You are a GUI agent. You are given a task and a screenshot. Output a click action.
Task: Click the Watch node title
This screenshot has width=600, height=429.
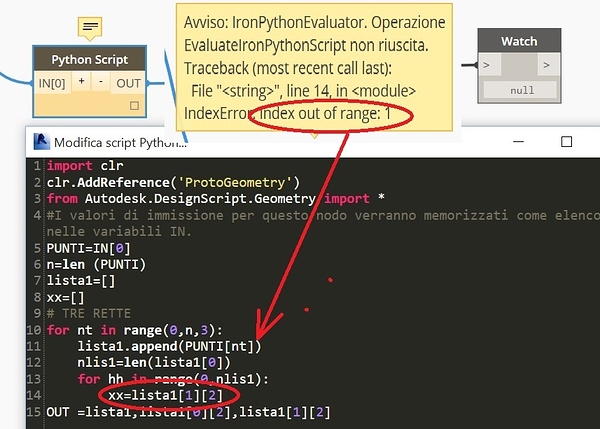coord(519,41)
